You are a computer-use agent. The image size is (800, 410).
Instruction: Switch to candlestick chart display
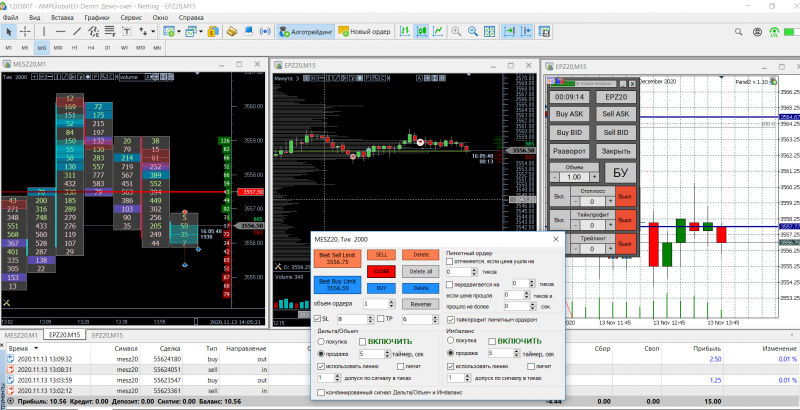point(421,32)
